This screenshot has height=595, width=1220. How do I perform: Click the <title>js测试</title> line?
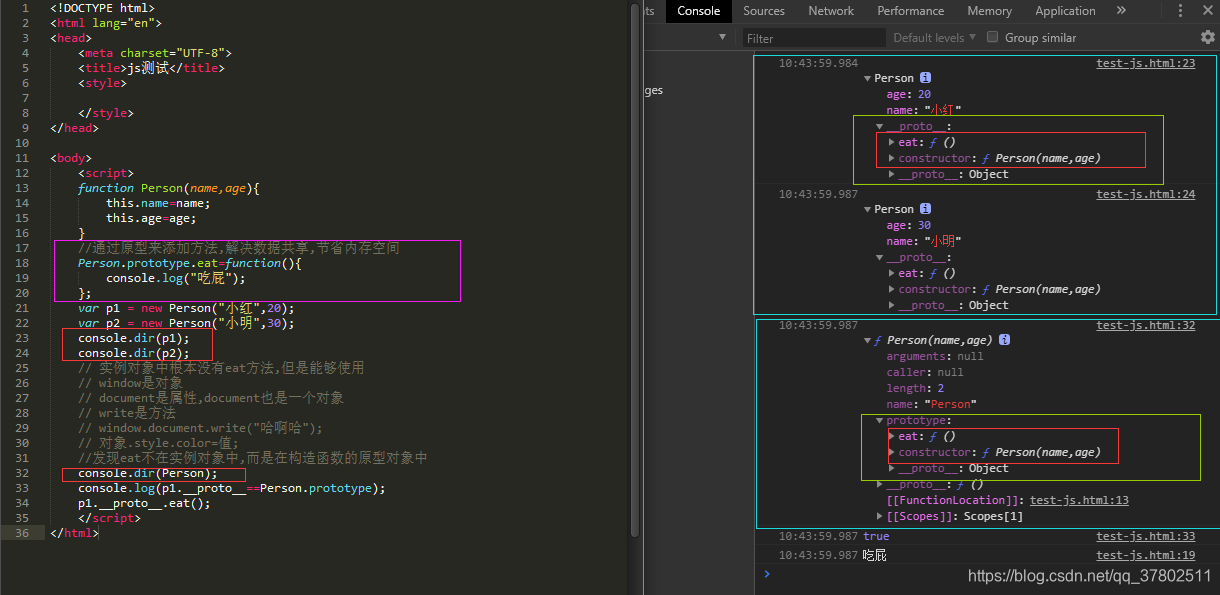point(152,68)
